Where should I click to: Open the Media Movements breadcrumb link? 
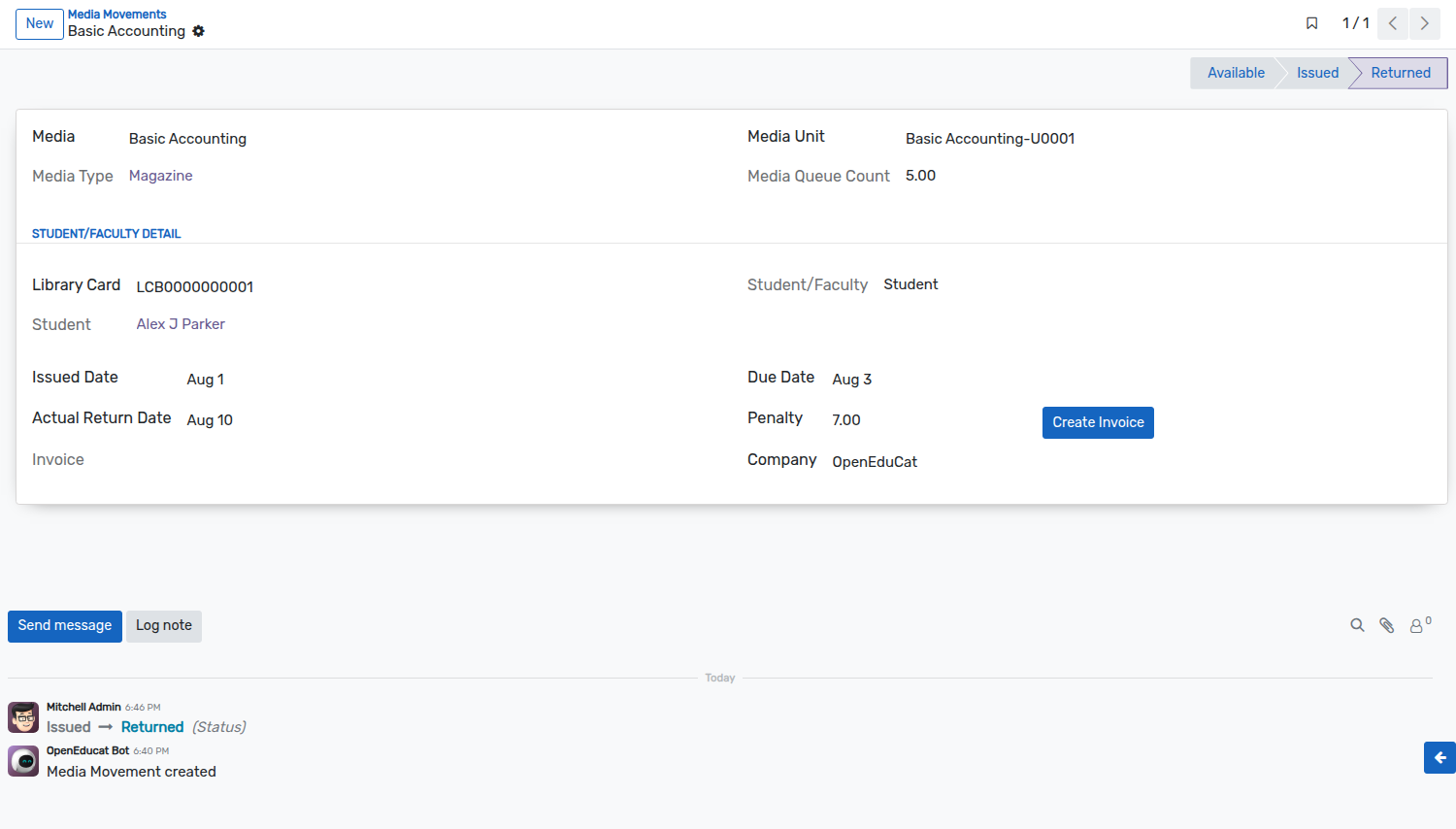tap(117, 15)
